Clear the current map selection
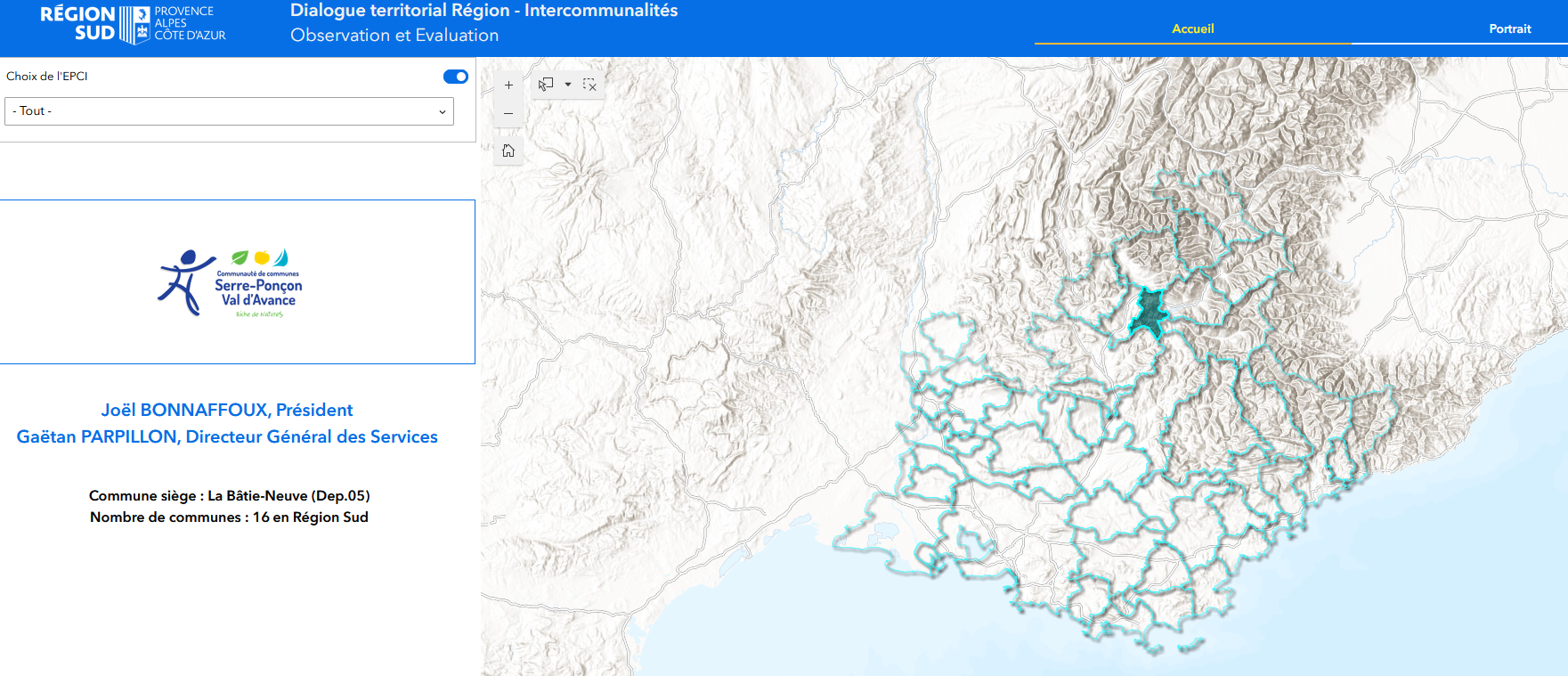 click(x=589, y=85)
